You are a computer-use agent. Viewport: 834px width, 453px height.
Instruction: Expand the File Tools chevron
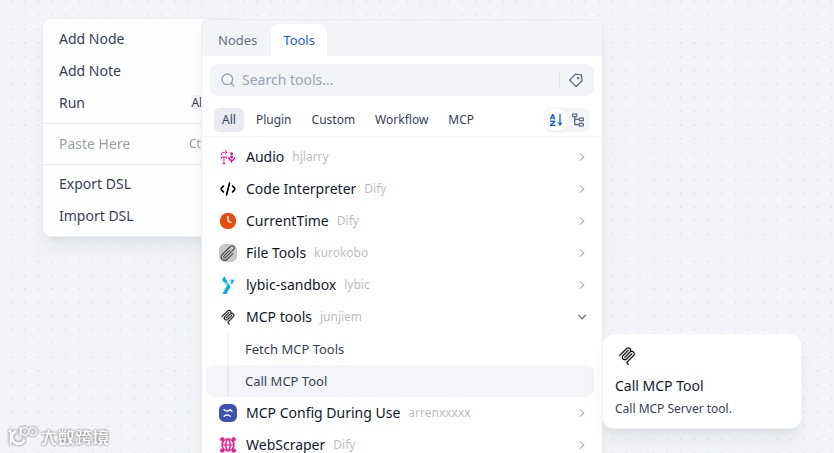point(582,253)
